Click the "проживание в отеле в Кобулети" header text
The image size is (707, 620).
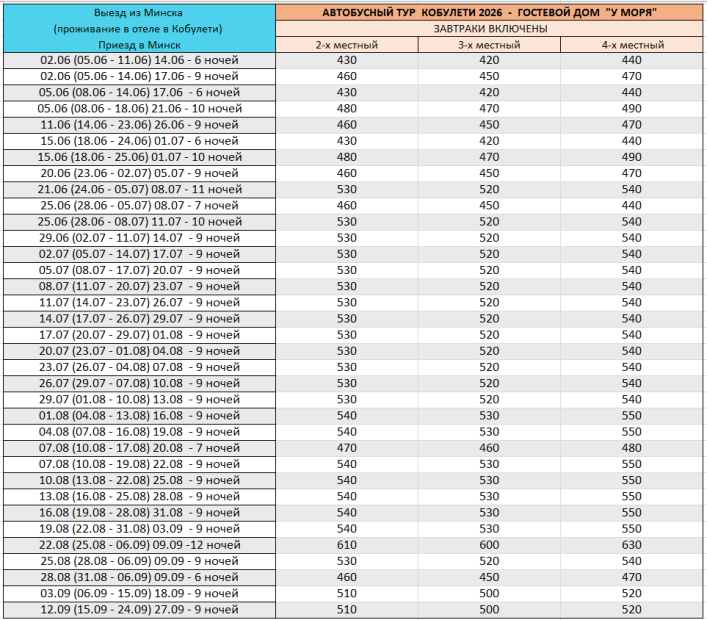[137, 29]
